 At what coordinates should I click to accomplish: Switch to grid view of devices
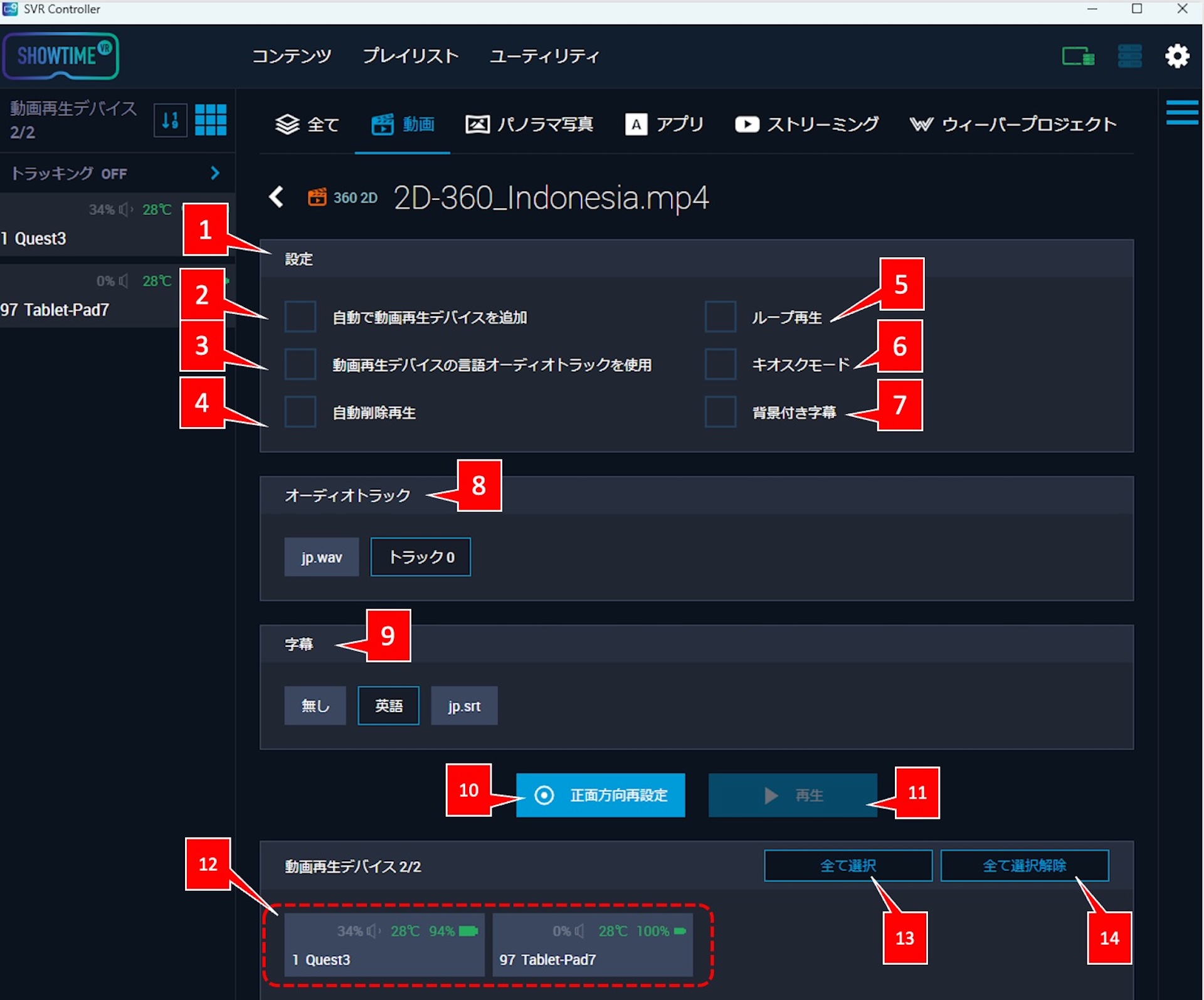point(211,120)
